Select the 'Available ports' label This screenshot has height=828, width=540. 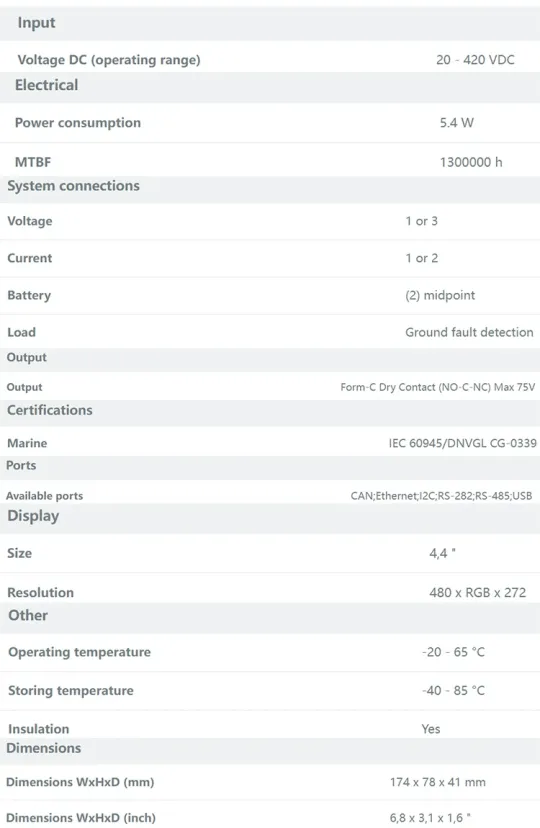click(x=44, y=496)
